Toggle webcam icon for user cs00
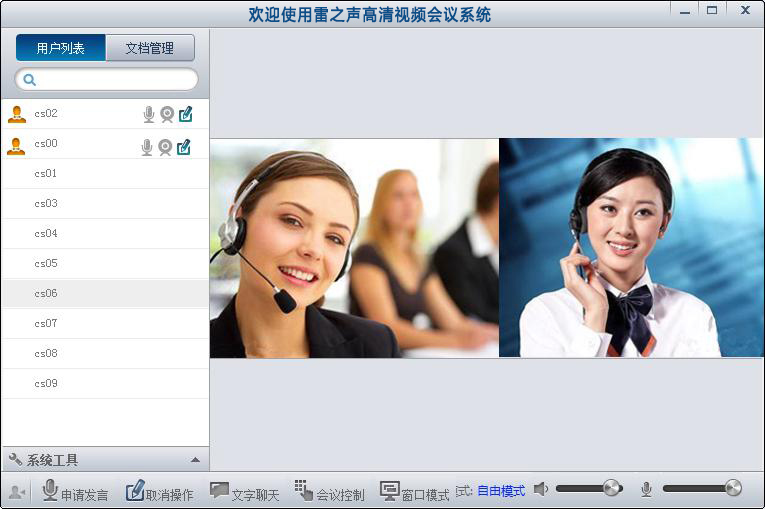 pos(165,147)
